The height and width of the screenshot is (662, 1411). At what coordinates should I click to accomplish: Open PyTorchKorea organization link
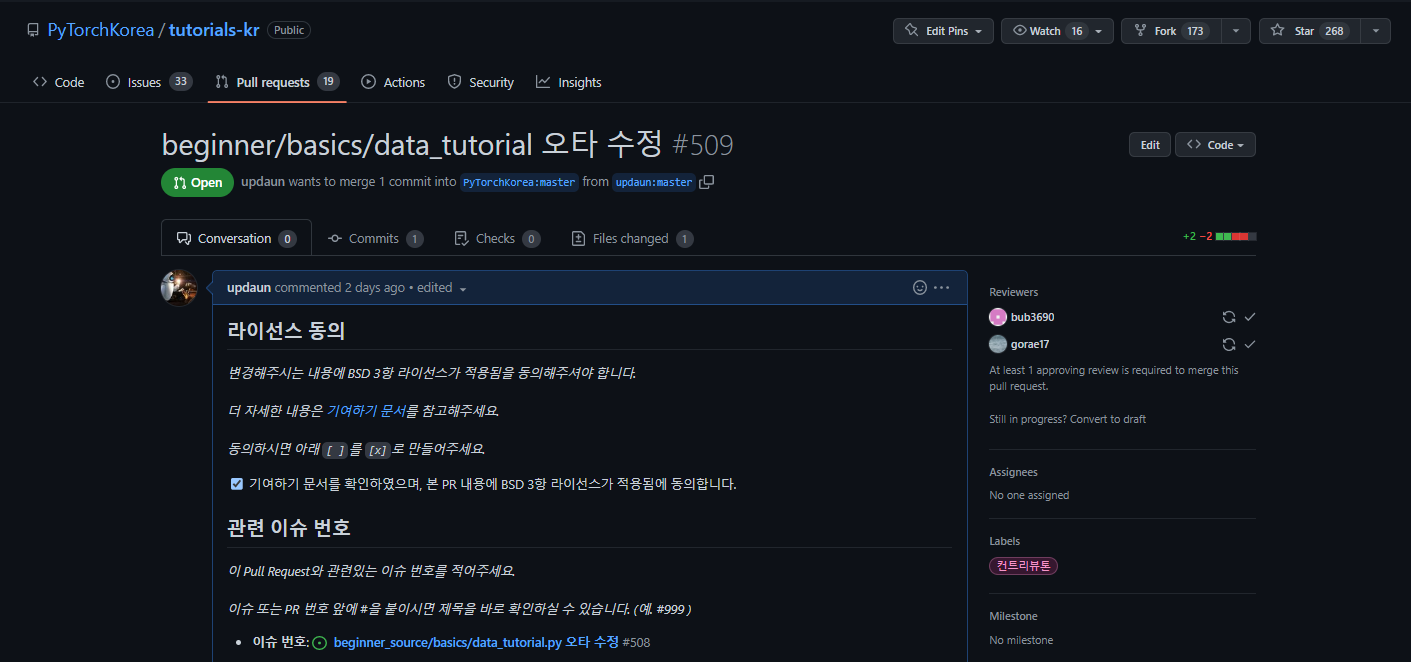(101, 30)
